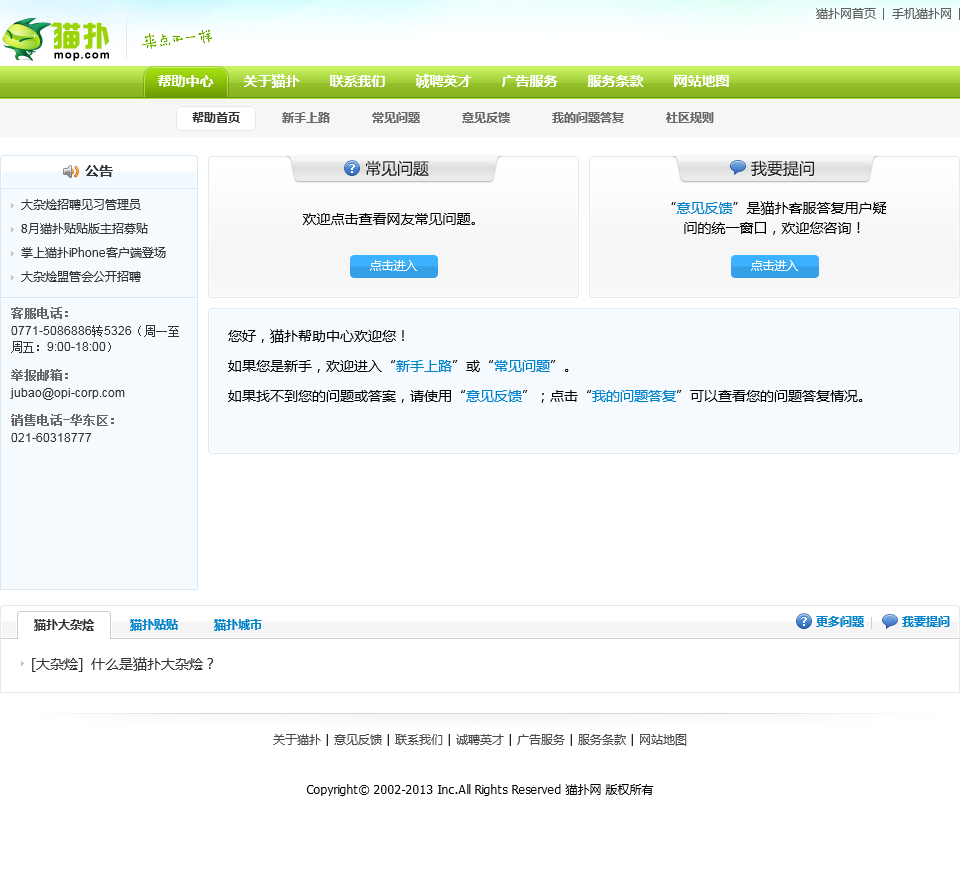960x873 pixels.
Task: Click 点击进入 button under 我要提问
Action: [774, 266]
